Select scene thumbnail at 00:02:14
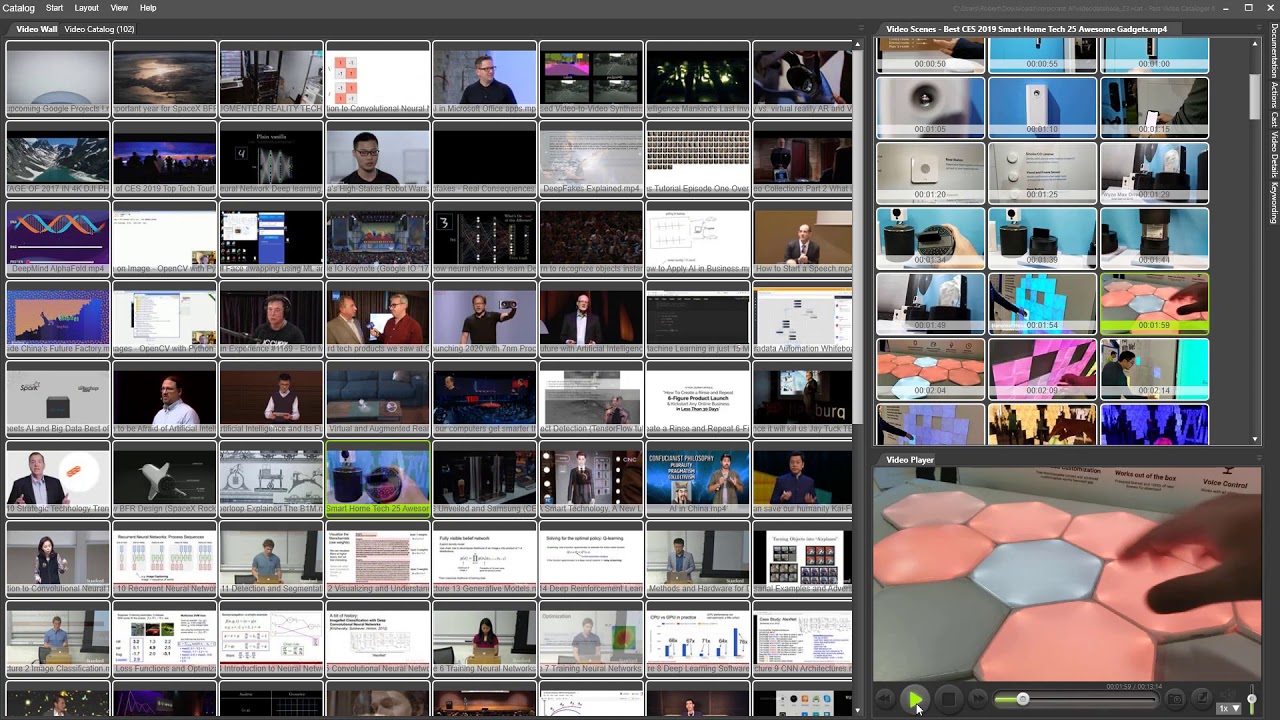 pyautogui.click(x=1154, y=369)
